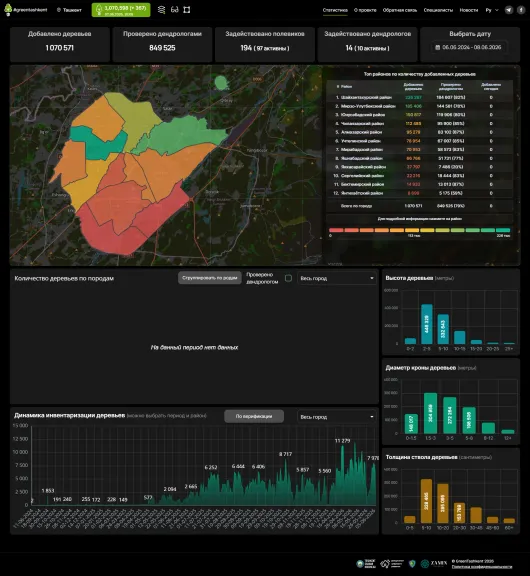Expand Весь город dropdown in dynamics panel
This screenshot has height=576, width=530.
tap(336, 417)
